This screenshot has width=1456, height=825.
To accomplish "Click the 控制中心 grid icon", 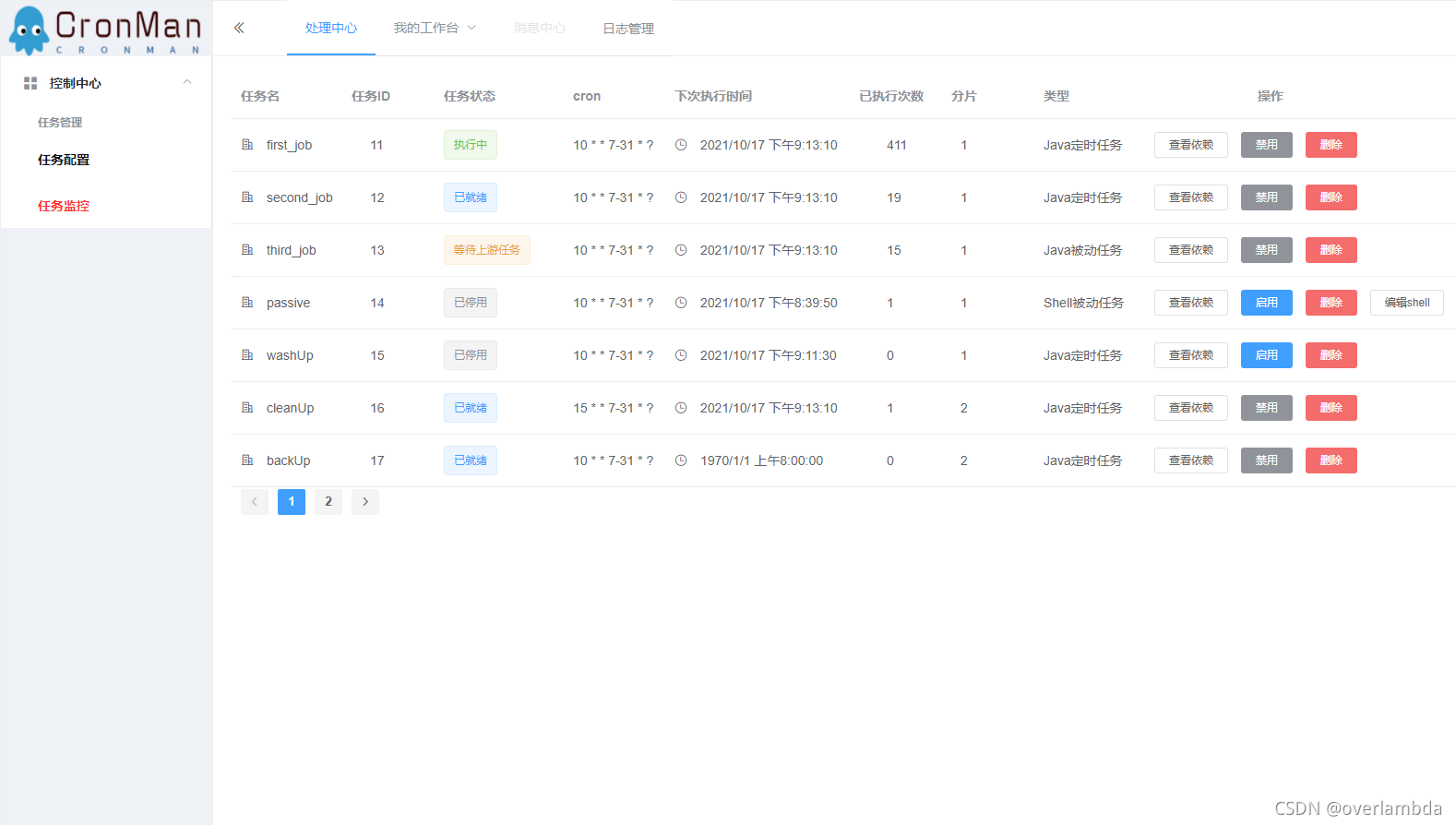I will (x=30, y=83).
